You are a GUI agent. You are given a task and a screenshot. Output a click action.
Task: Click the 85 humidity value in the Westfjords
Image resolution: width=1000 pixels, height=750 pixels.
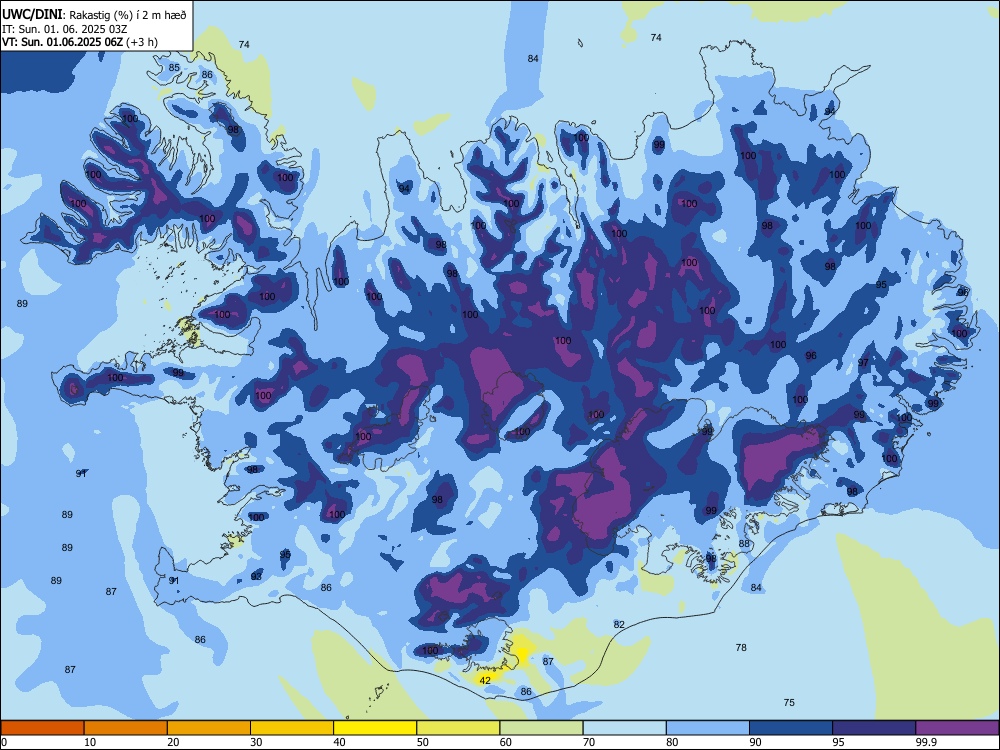pos(174,68)
